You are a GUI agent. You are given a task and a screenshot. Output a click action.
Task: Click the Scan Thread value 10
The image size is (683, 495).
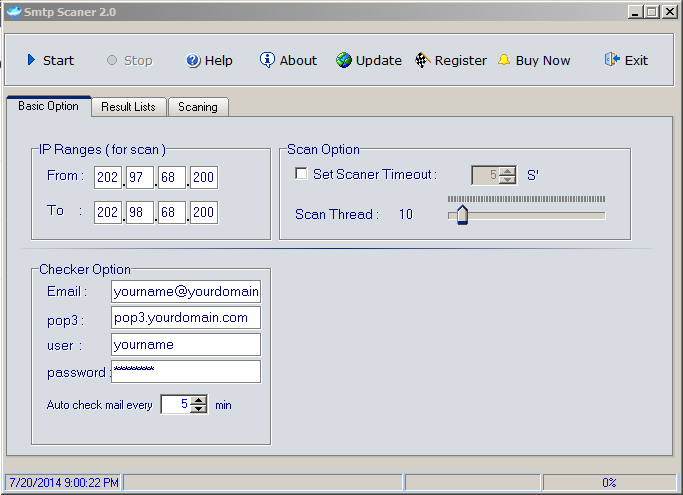pyautogui.click(x=406, y=214)
